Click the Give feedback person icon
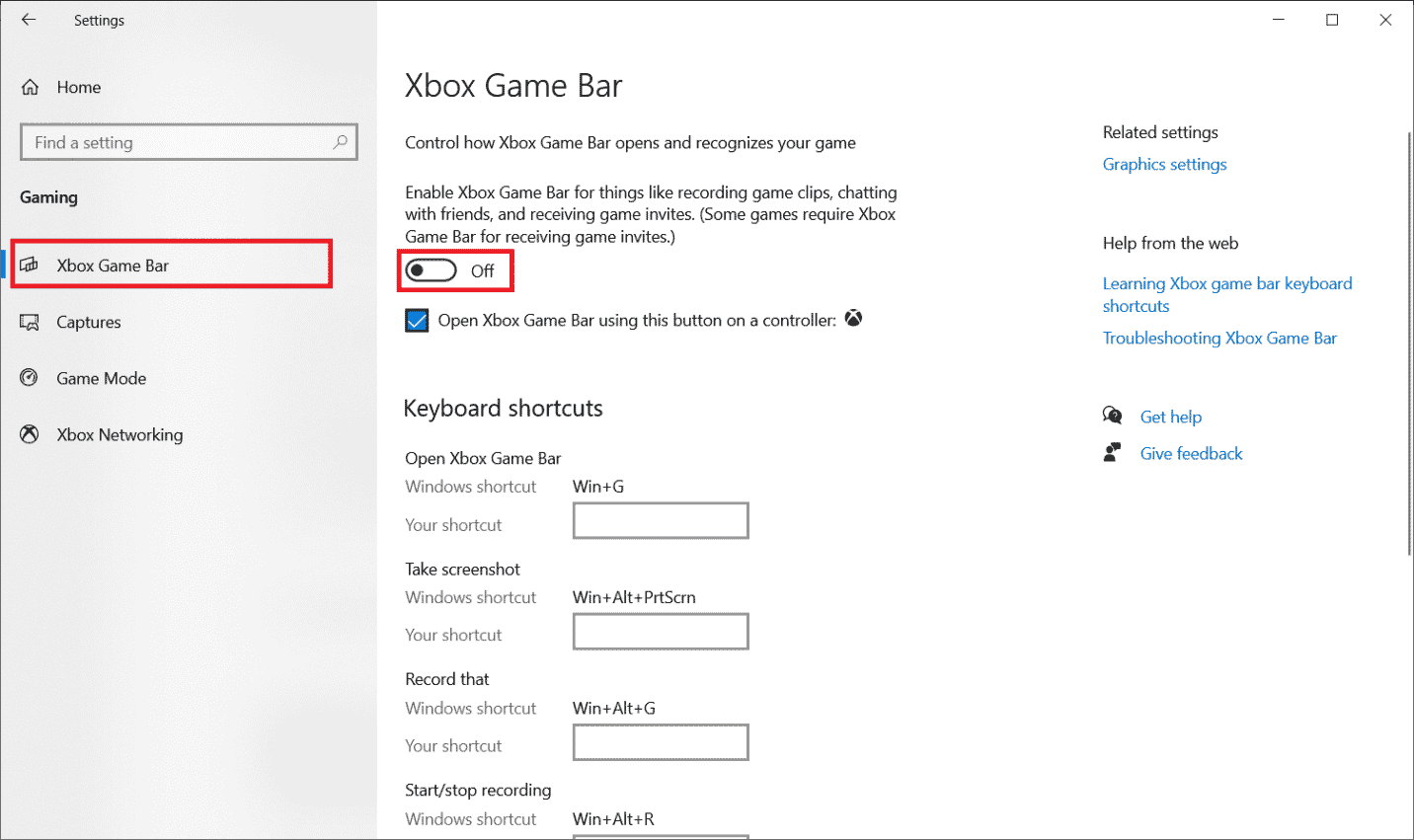Viewport: 1414px width, 840px height. point(1113,453)
